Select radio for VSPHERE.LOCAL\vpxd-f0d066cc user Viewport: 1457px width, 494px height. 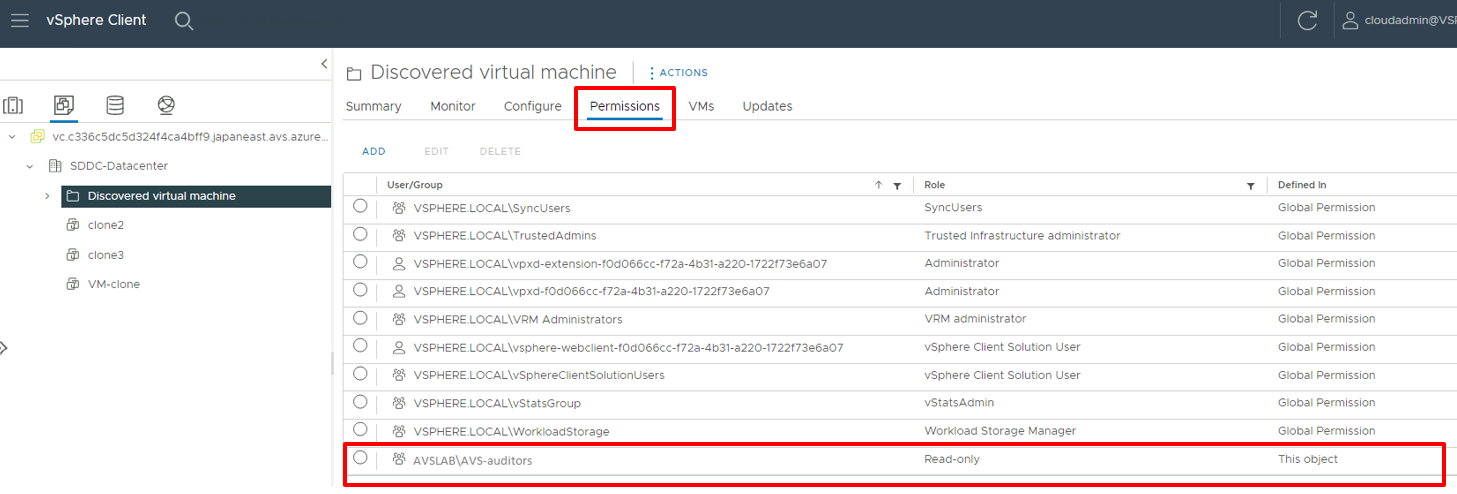(360, 290)
